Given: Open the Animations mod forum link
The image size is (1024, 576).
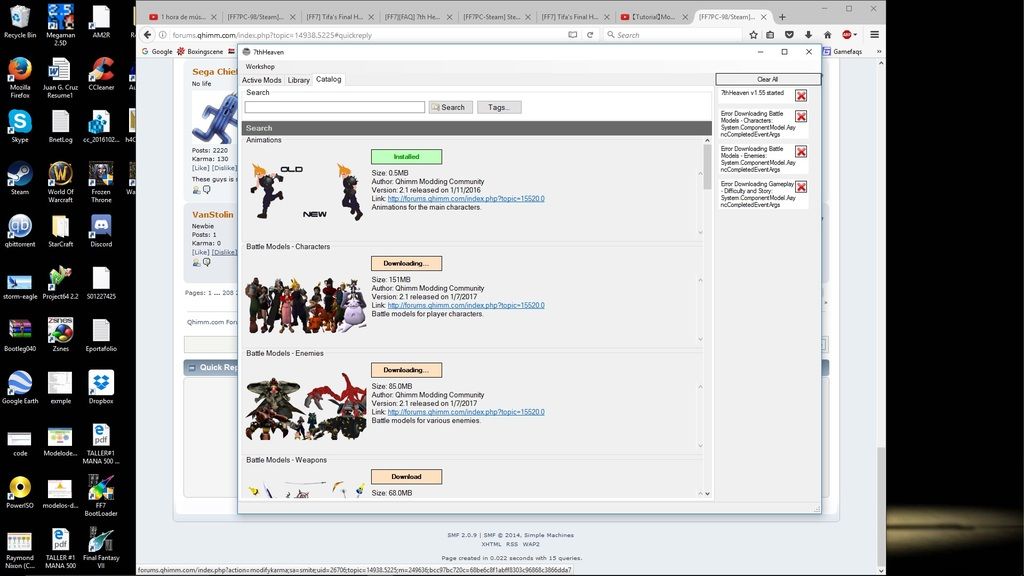Looking at the screenshot, I should coord(466,199).
